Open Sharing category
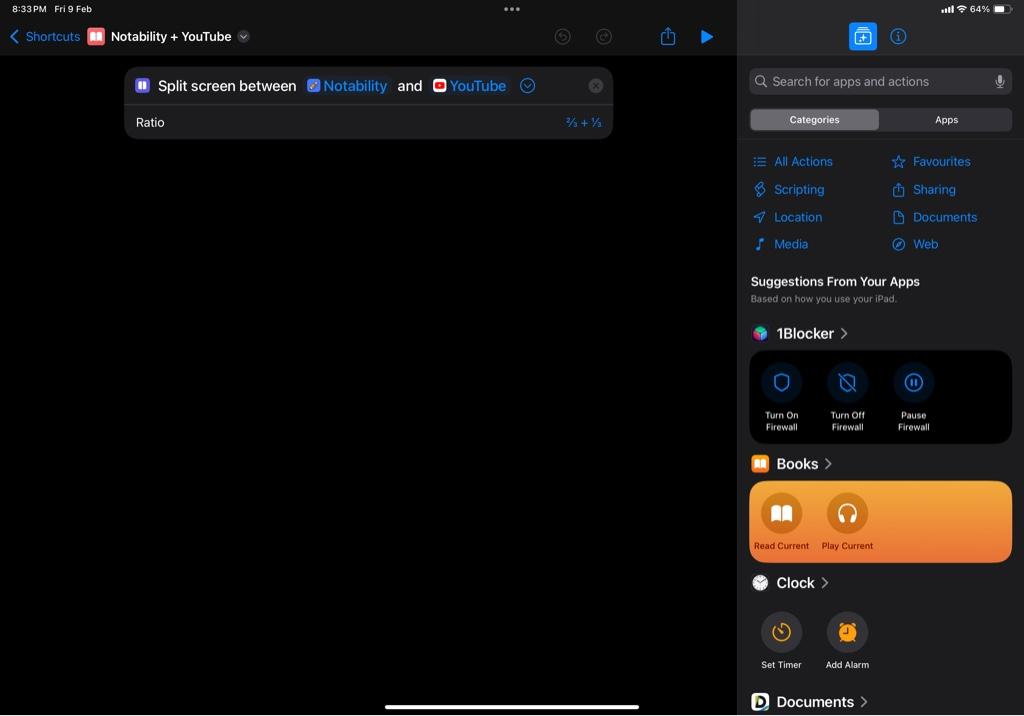1024x716 pixels. pos(923,189)
